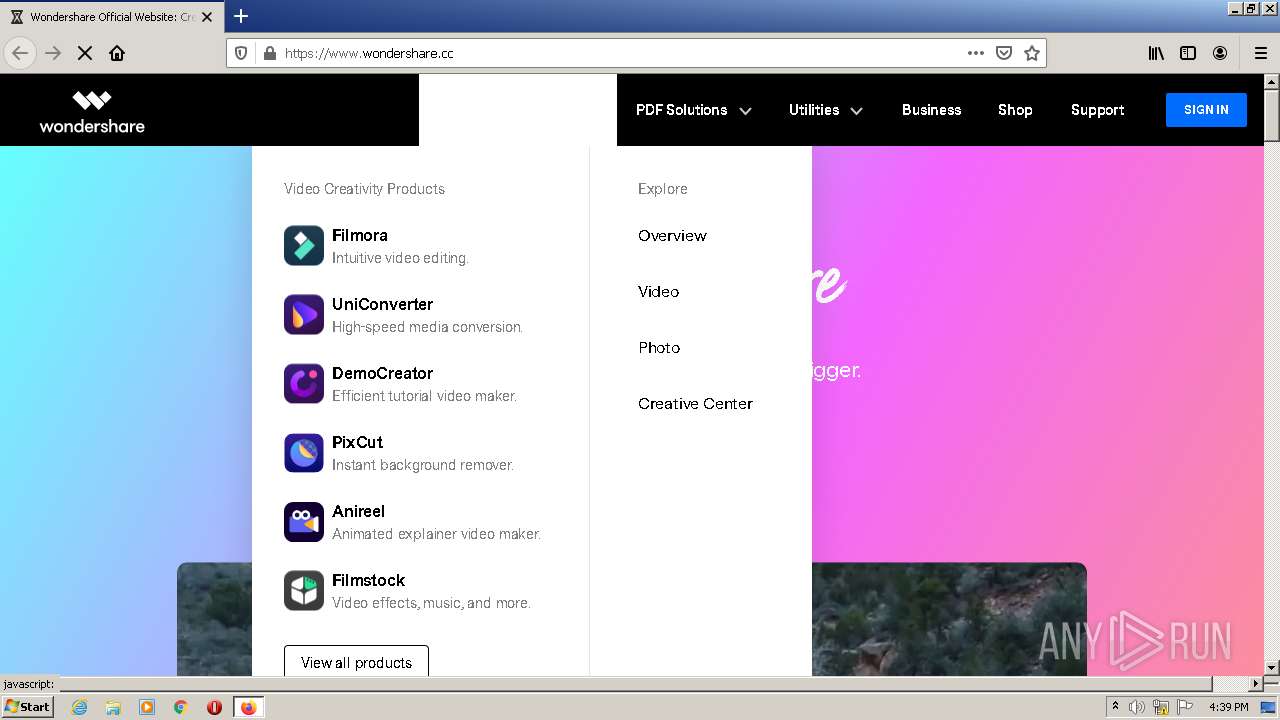This screenshot has height=720, width=1280.
Task: Open the Creative Center link
Action: (x=695, y=404)
